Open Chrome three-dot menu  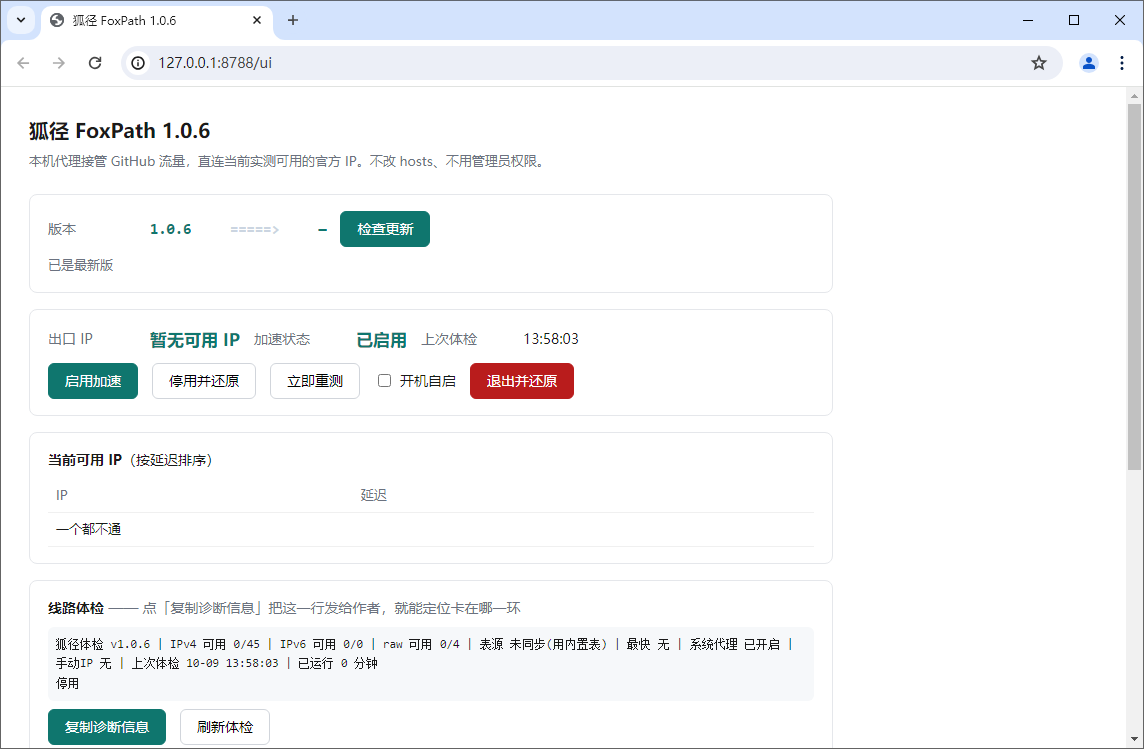click(1121, 63)
